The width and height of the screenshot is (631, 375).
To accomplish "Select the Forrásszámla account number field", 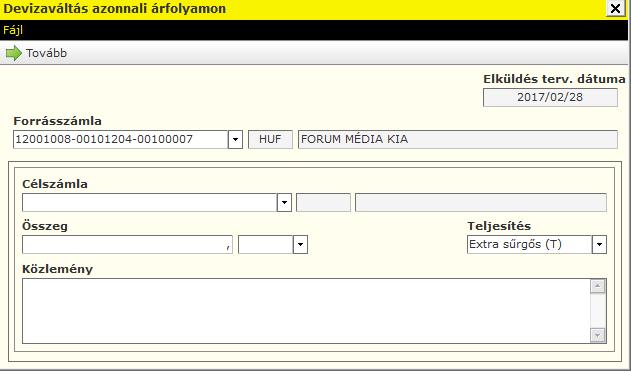I will (121, 140).
